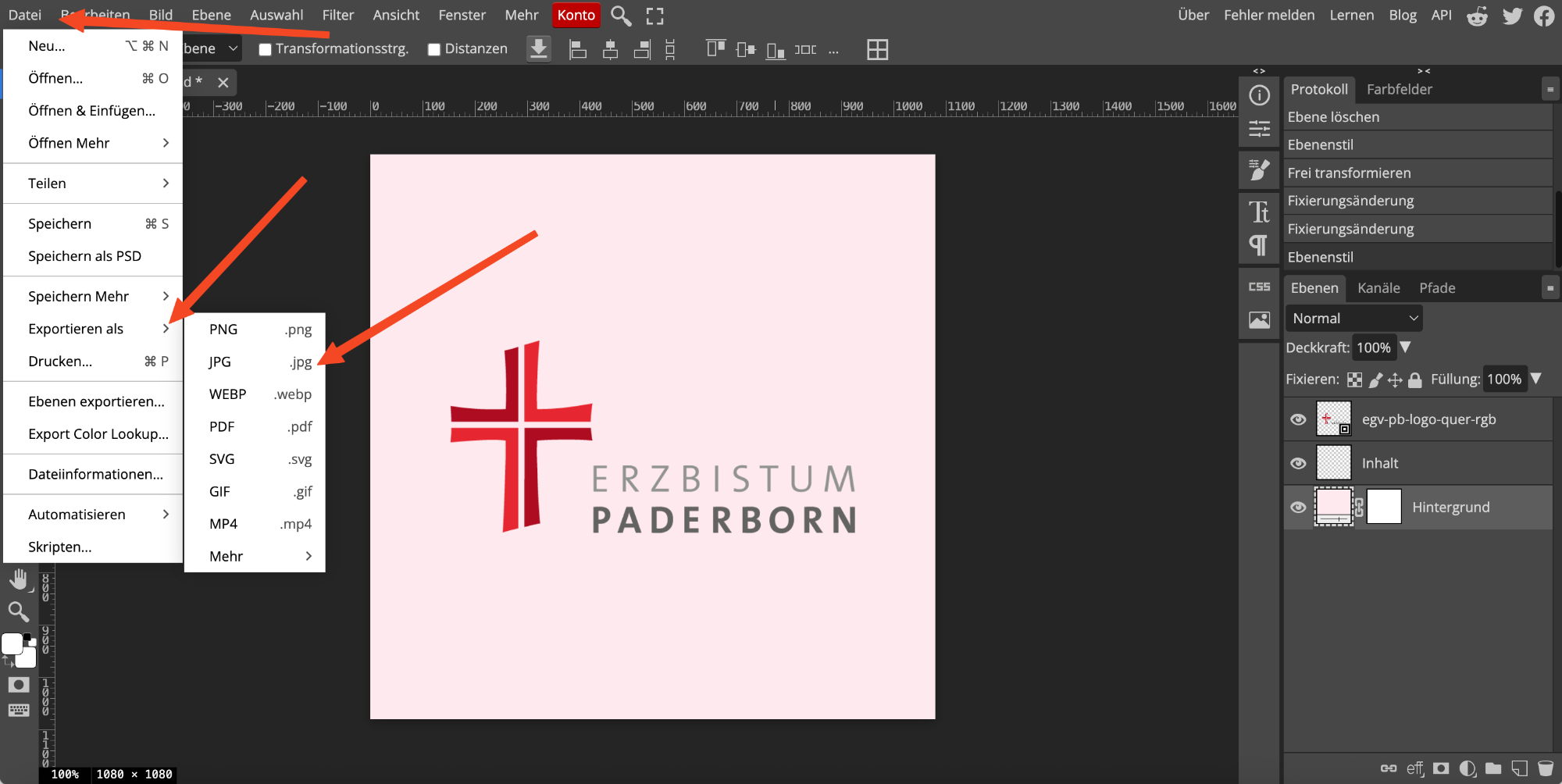Toggle fullscreen mode icon
This screenshot has width=1562, height=784.
(x=654, y=16)
